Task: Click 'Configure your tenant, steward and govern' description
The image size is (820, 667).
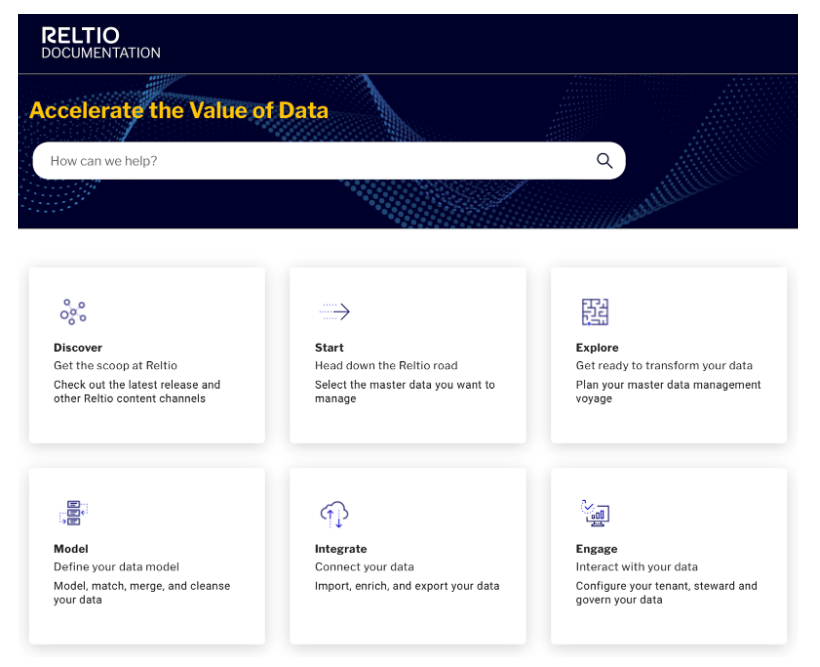Action: (x=666, y=593)
